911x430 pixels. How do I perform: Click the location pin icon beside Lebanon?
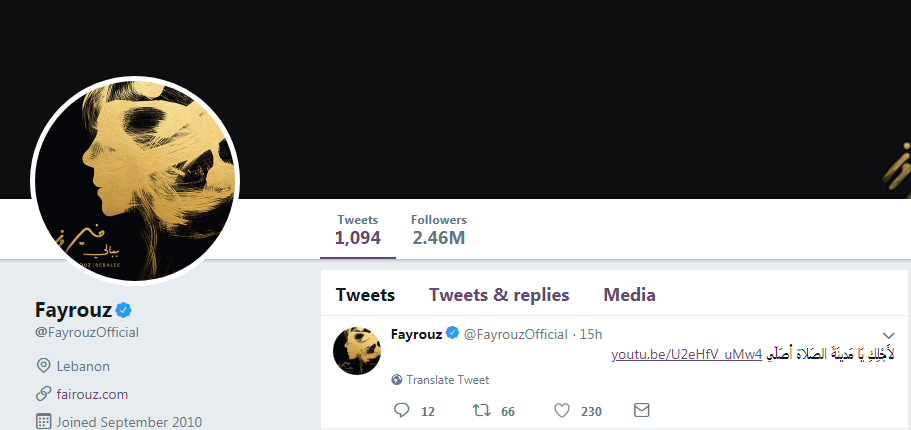pos(43,366)
